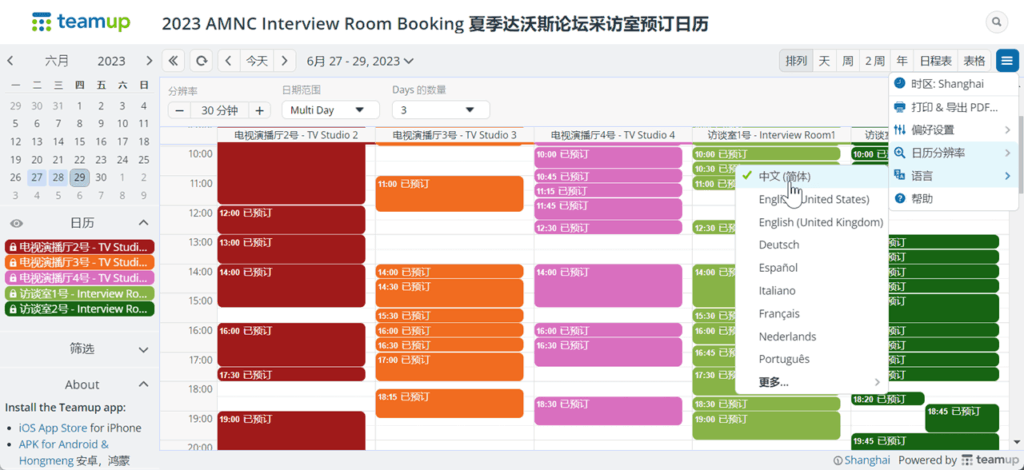The height and width of the screenshot is (470, 1024).
Task: Switch to 周 week view
Action: 848,61
